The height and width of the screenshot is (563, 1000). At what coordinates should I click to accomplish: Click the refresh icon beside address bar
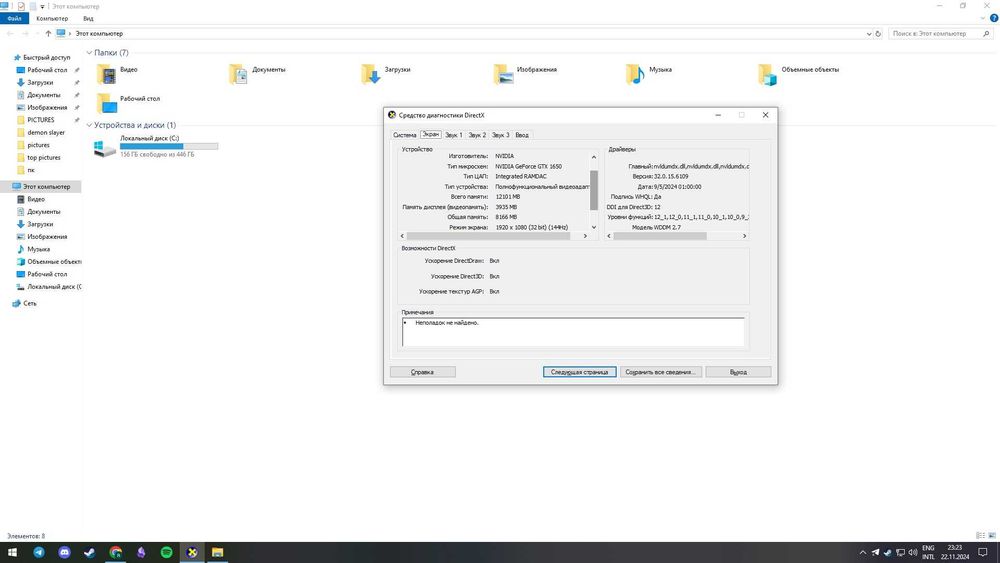[x=878, y=34]
